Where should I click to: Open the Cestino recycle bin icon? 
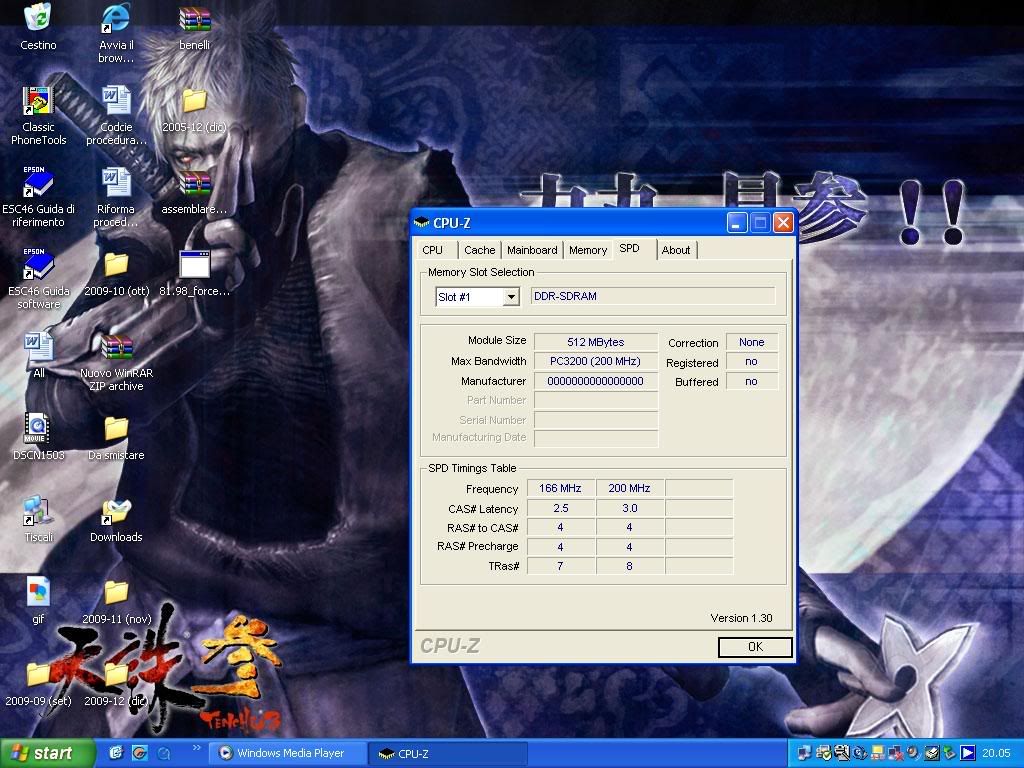click(x=38, y=18)
